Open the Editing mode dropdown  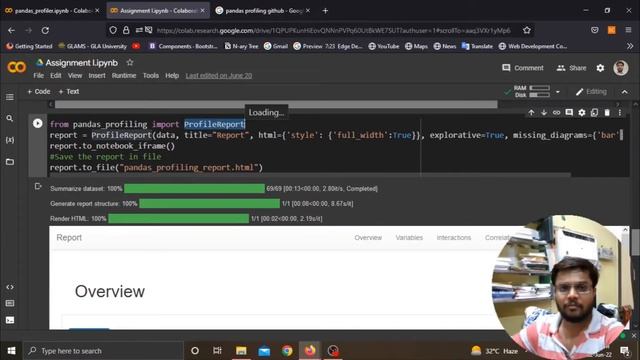click(591, 92)
